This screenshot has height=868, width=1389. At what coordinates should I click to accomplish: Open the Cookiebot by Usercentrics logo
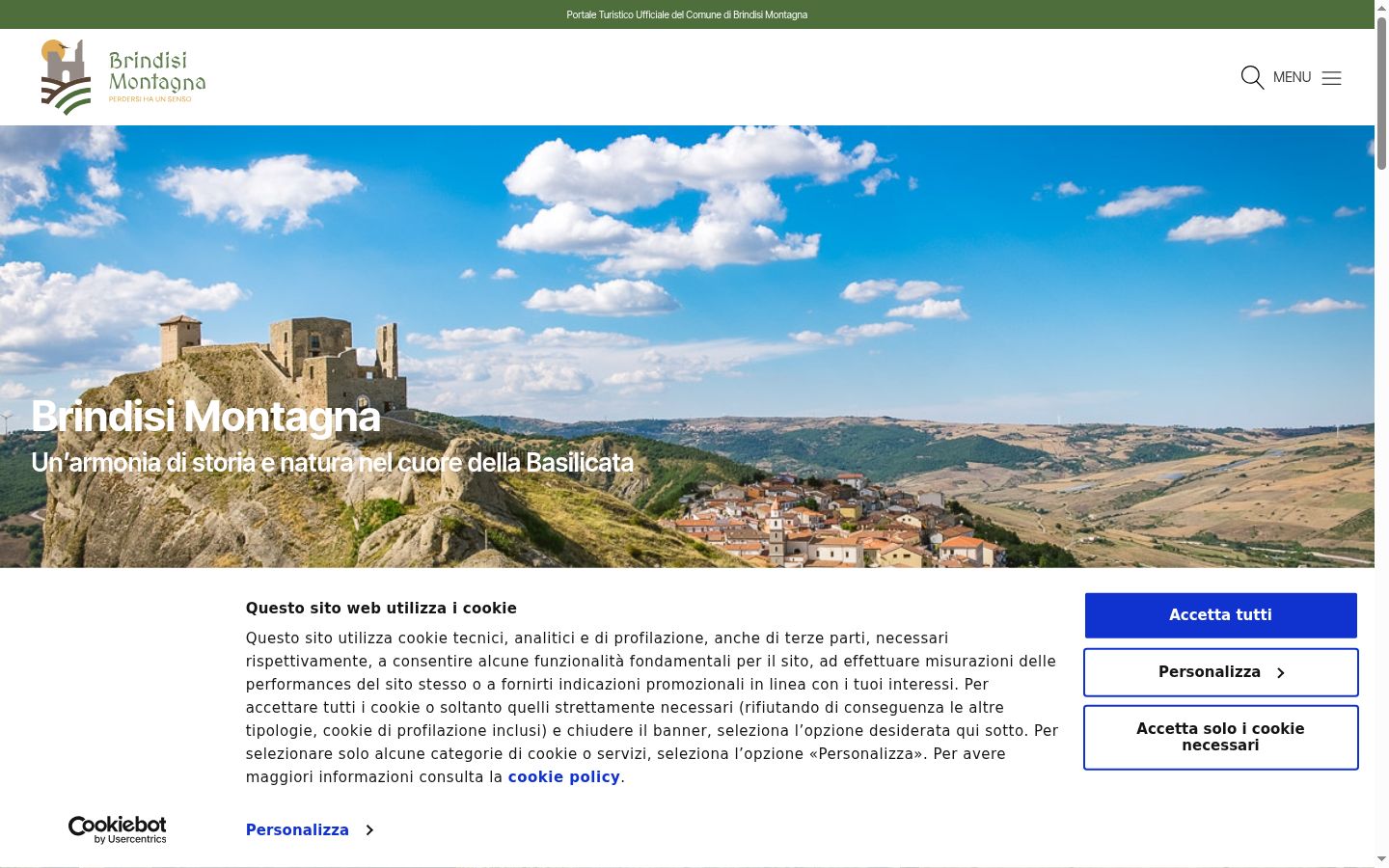117,829
